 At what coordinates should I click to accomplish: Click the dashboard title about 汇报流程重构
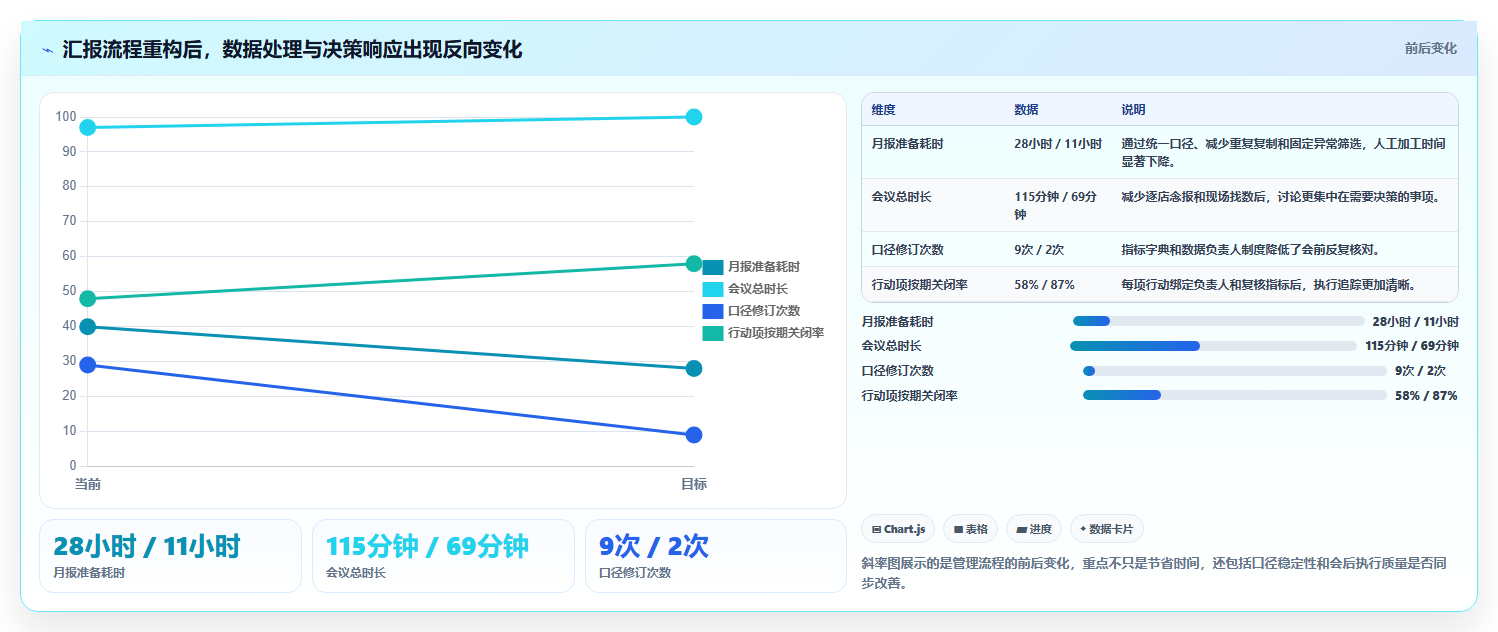click(292, 49)
